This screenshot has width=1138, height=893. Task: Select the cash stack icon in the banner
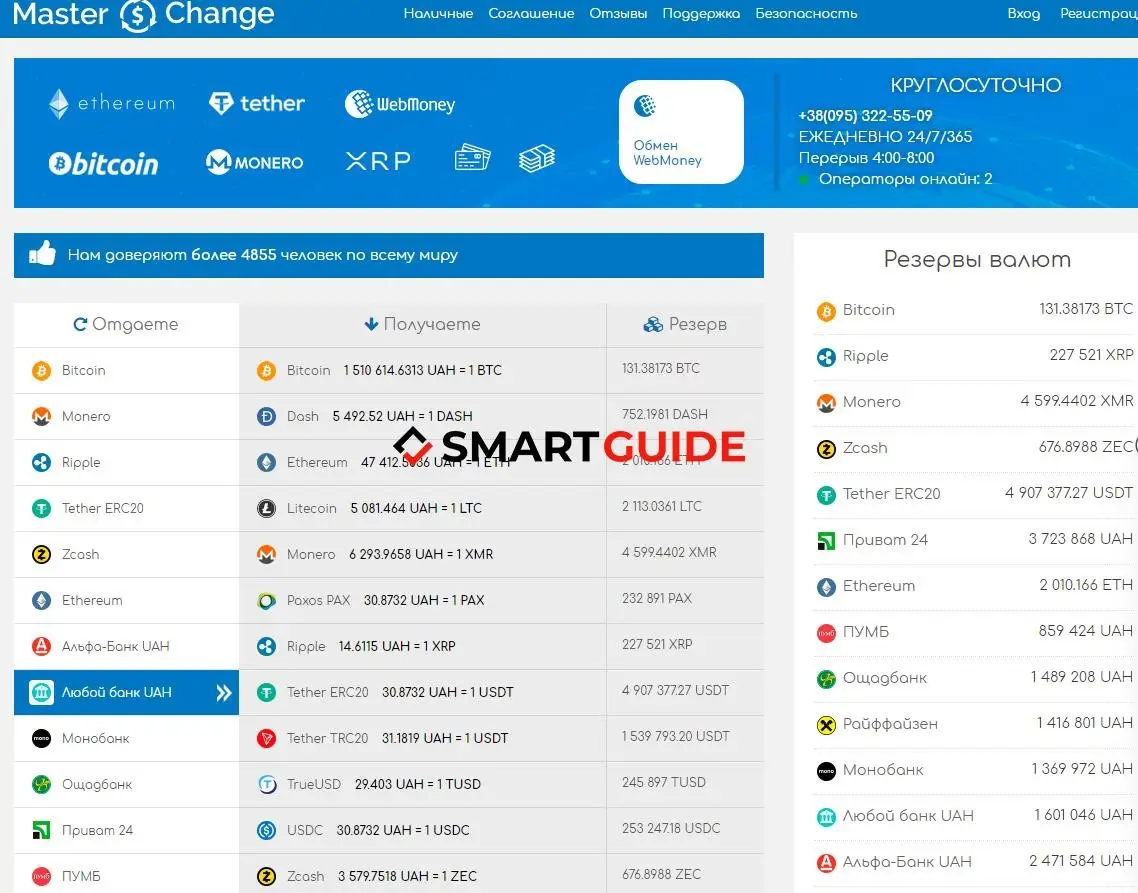(x=536, y=158)
